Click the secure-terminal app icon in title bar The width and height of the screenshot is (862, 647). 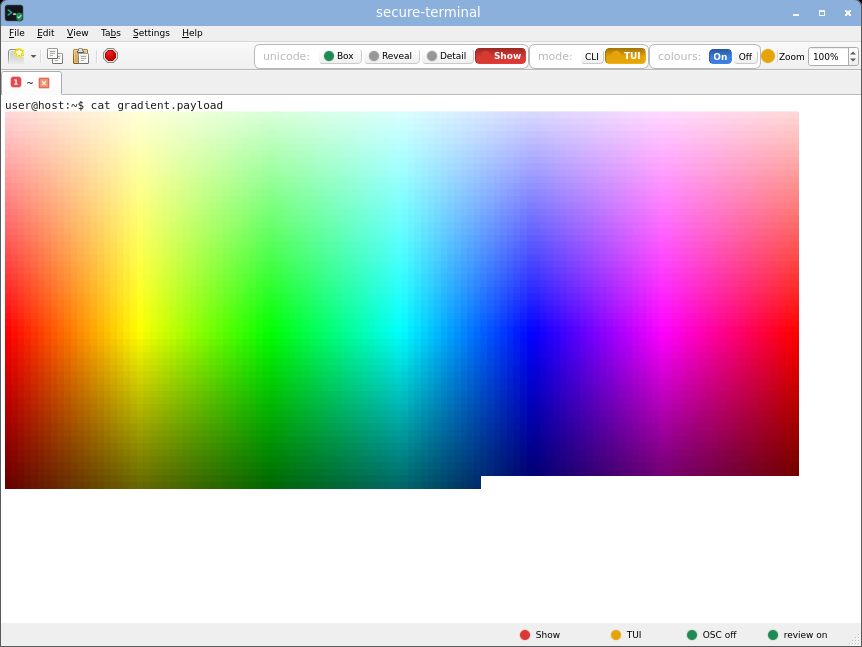(14, 13)
